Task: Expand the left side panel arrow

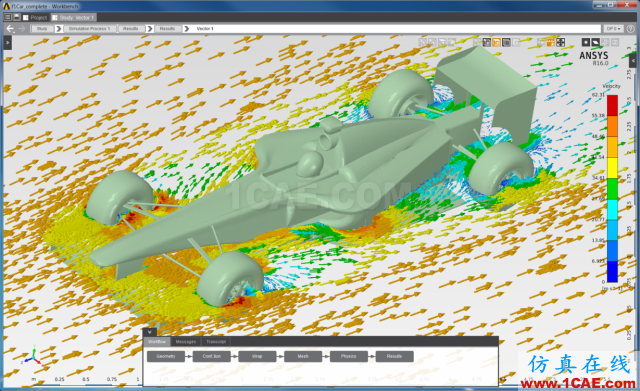Action: click(7, 42)
